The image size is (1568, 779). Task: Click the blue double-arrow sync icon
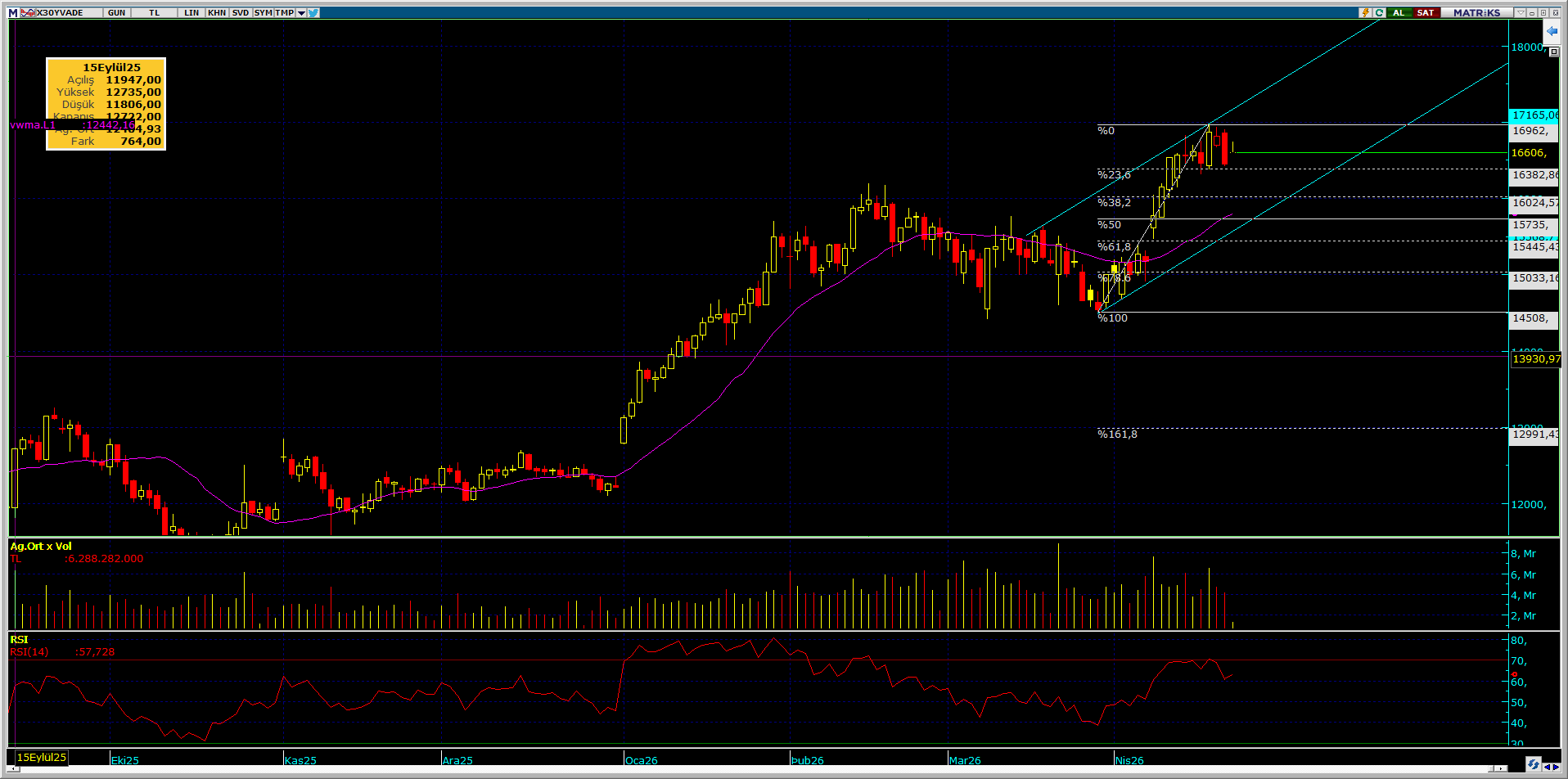coord(1533,763)
